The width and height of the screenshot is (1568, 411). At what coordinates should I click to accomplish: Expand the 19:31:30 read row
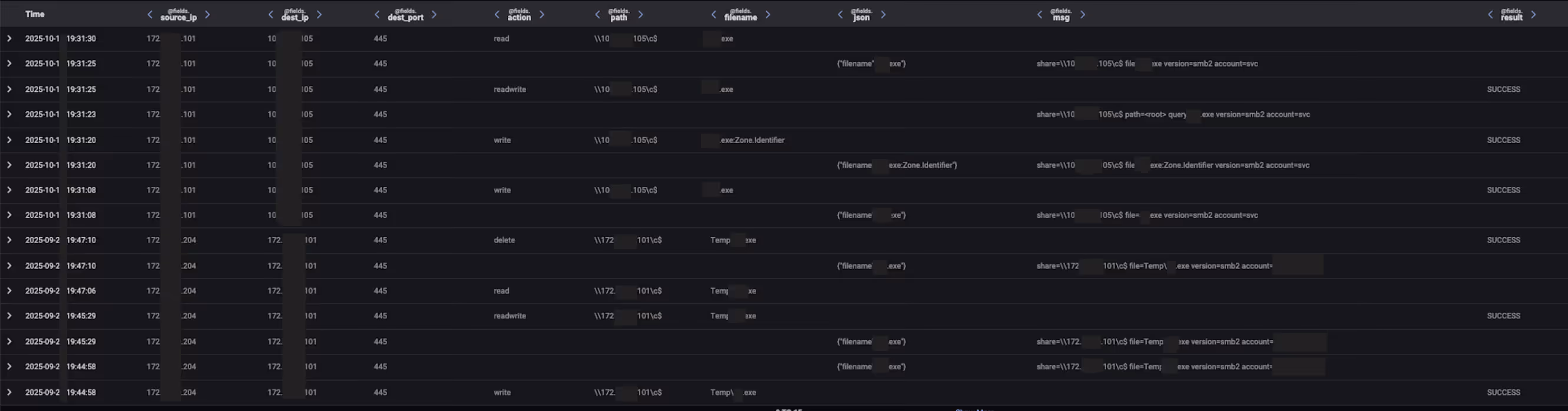click(9, 38)
